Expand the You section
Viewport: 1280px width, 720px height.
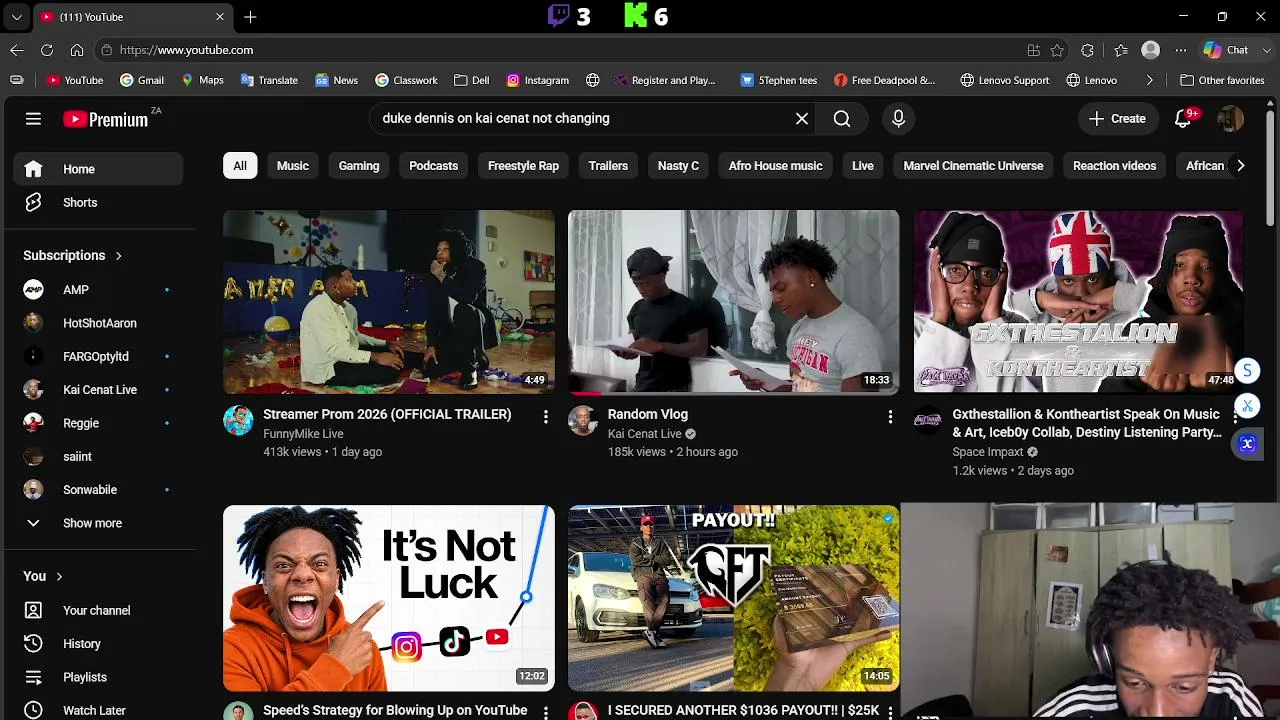[x=43, y=576]
